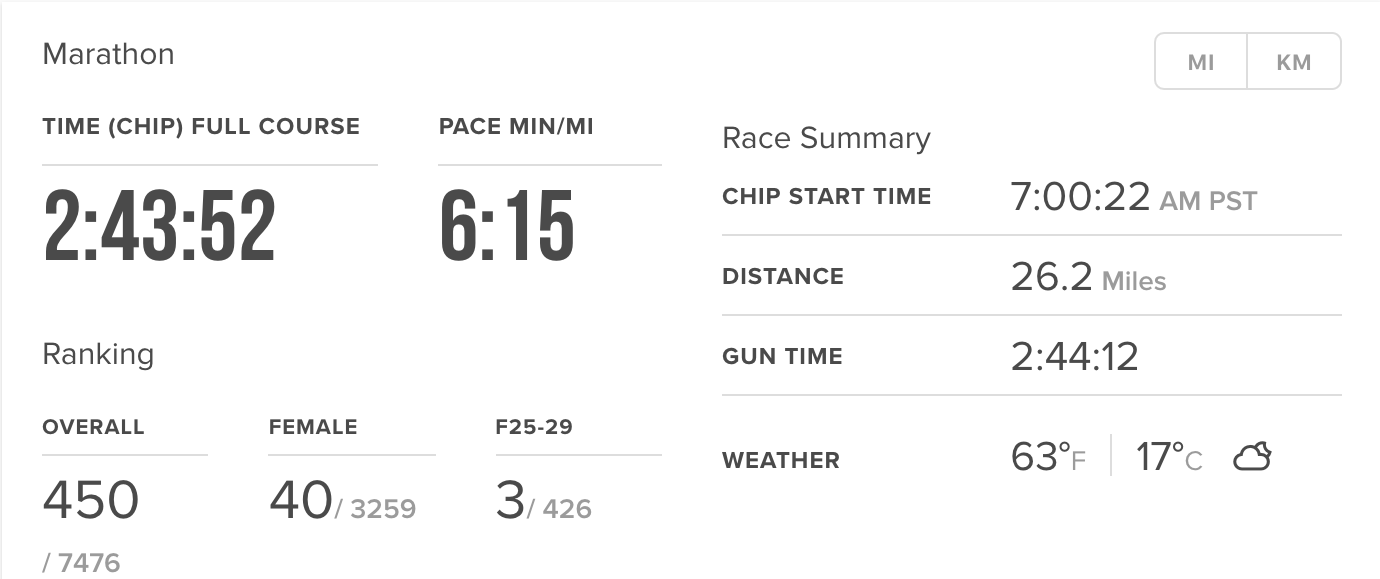Click the PACE MIN/MI label
1380x579 pixels.
pos(516,127)
